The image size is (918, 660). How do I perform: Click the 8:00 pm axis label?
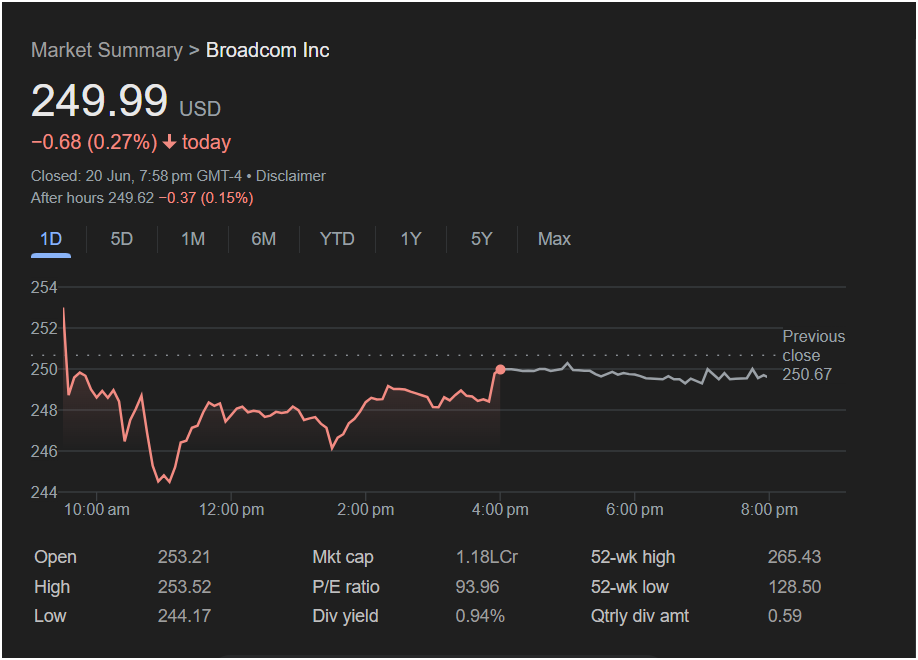769,510
